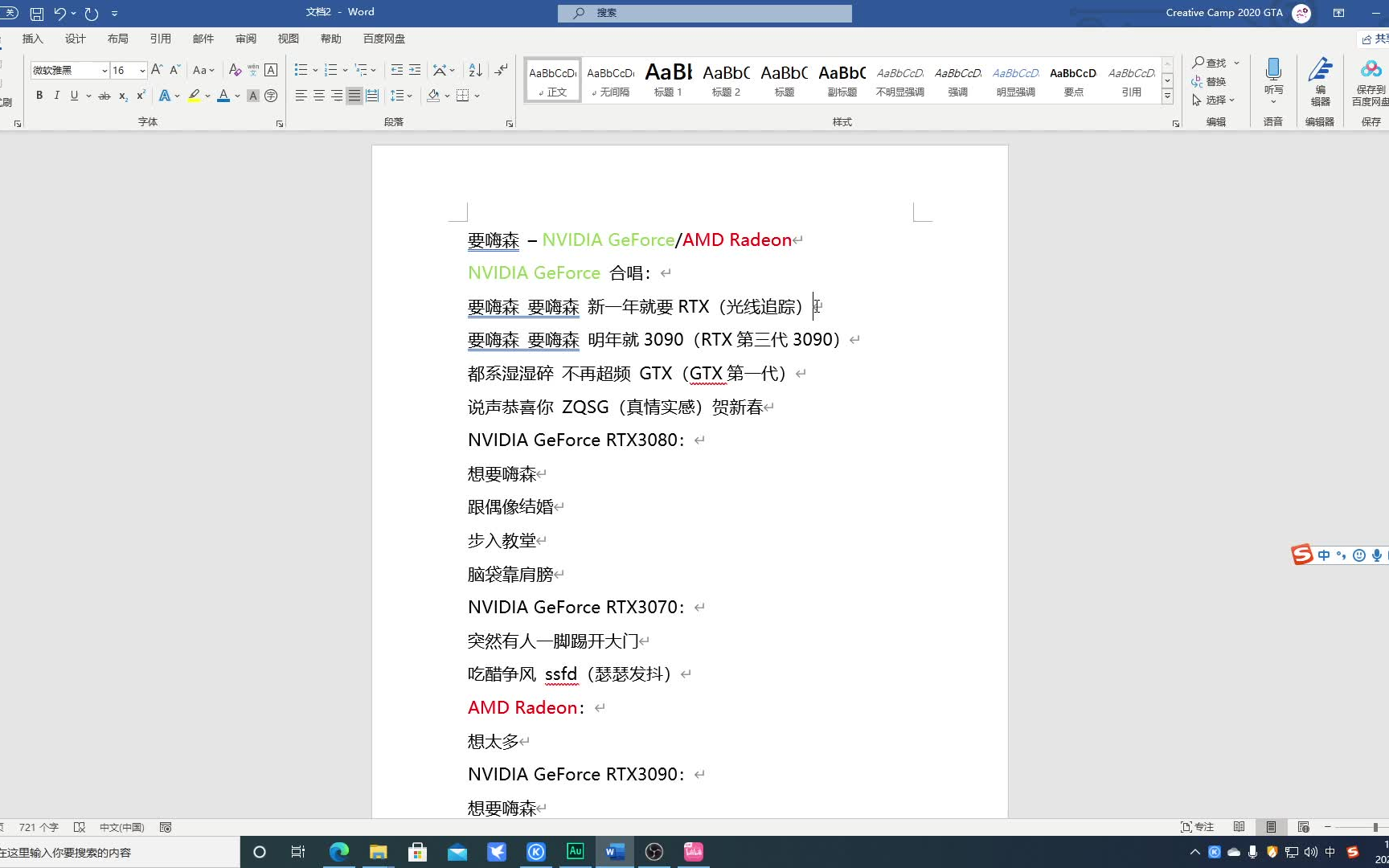Increase paragraph indent
Viewport: 1389px width, 868px height.
click(x=415, y=70)
